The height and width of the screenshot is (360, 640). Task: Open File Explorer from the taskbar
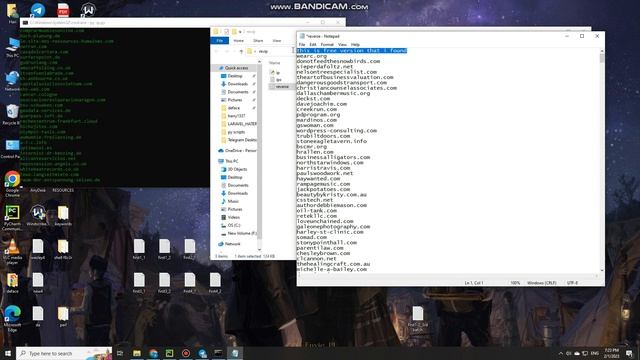click(137, 353)
